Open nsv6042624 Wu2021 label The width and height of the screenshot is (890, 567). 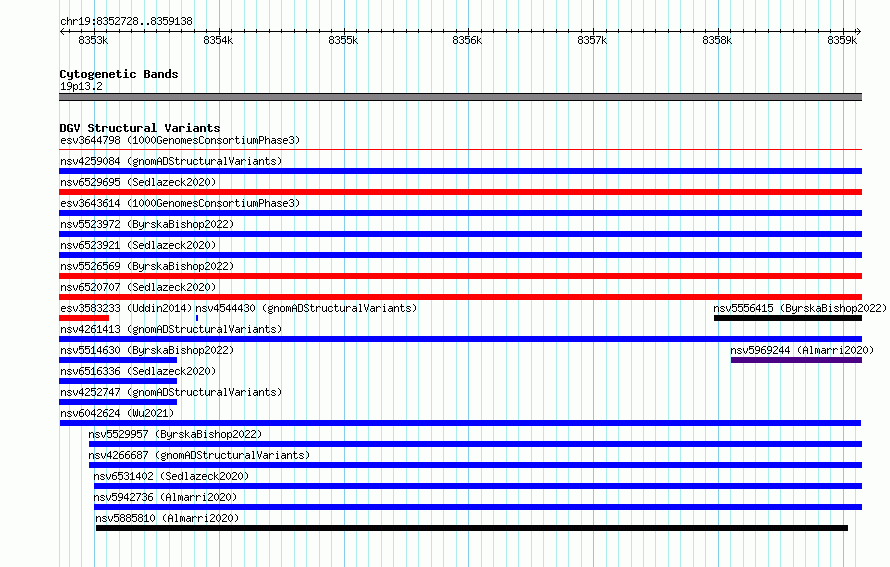coord(117,413)
